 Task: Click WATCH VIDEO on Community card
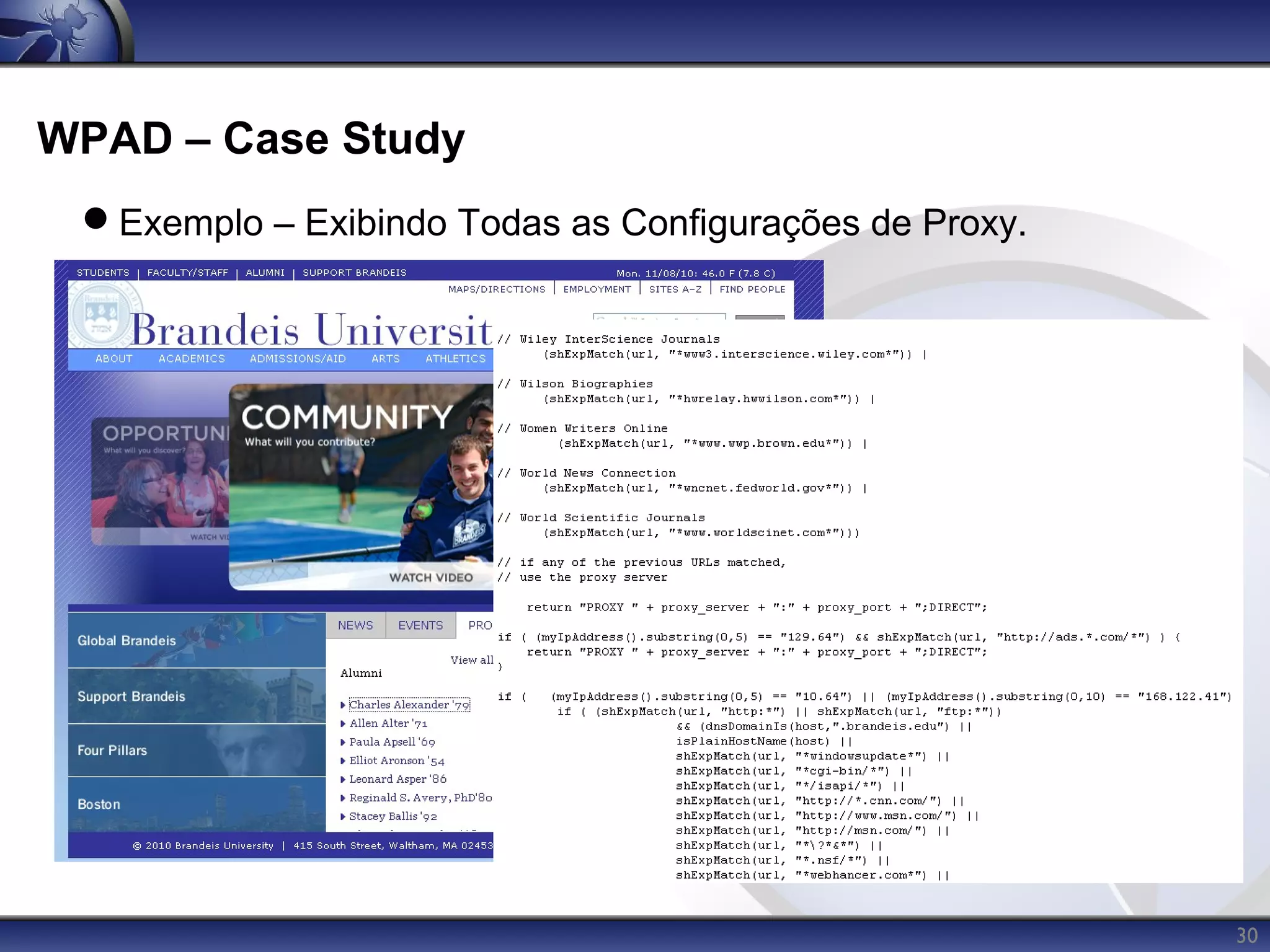point(431,578)
